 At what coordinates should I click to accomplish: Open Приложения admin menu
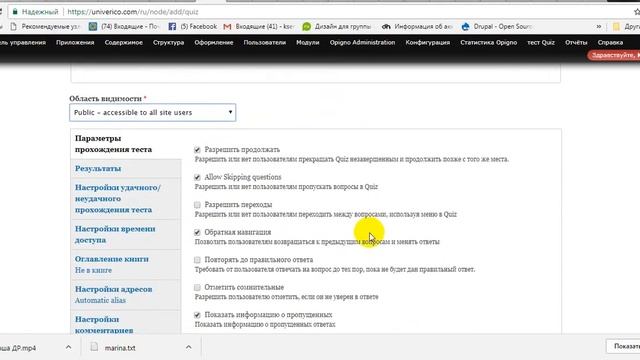tap(75, 42)
